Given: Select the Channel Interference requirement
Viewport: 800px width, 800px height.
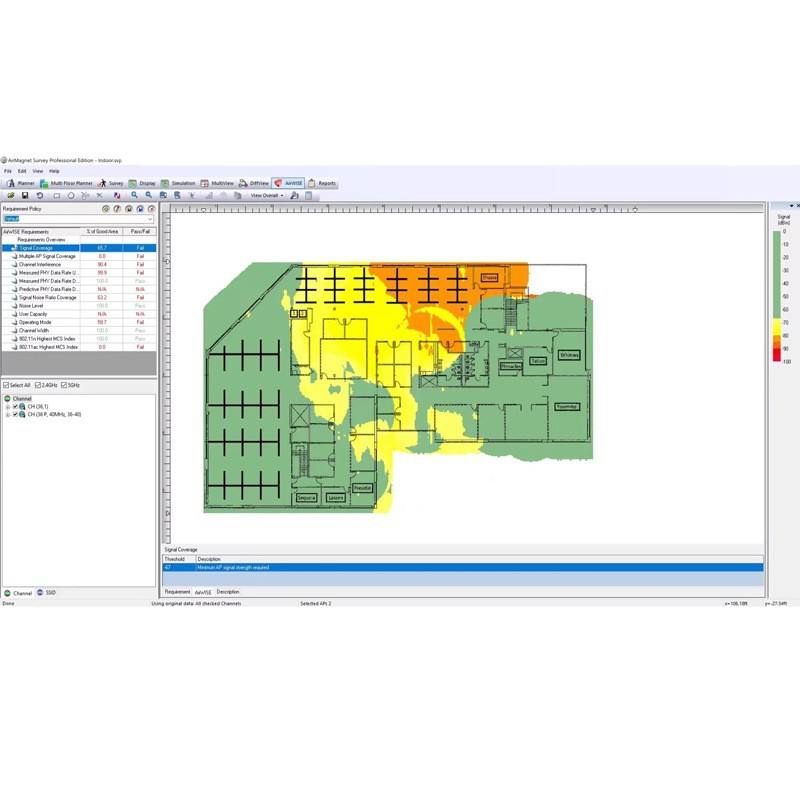Looking at the screenshot, I should pyautogui.click(x=79, y=264).
